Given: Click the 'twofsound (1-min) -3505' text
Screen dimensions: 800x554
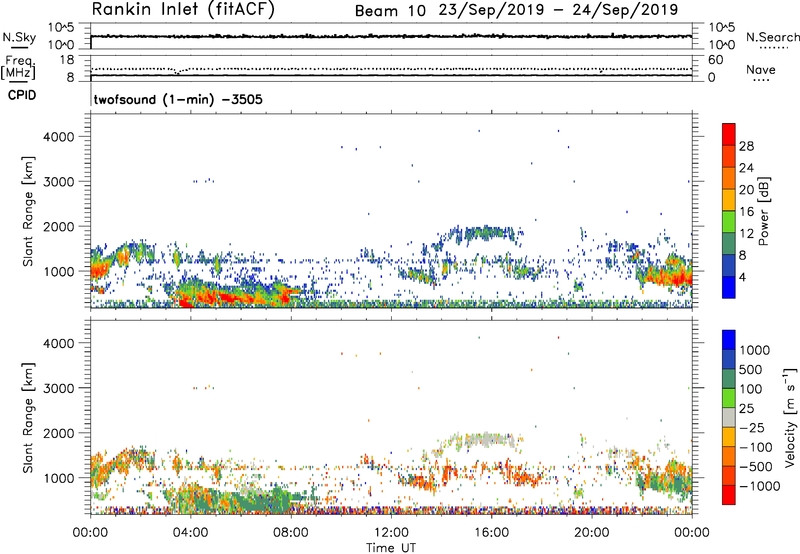Looking at the screenshot, I should click(178, 99).
